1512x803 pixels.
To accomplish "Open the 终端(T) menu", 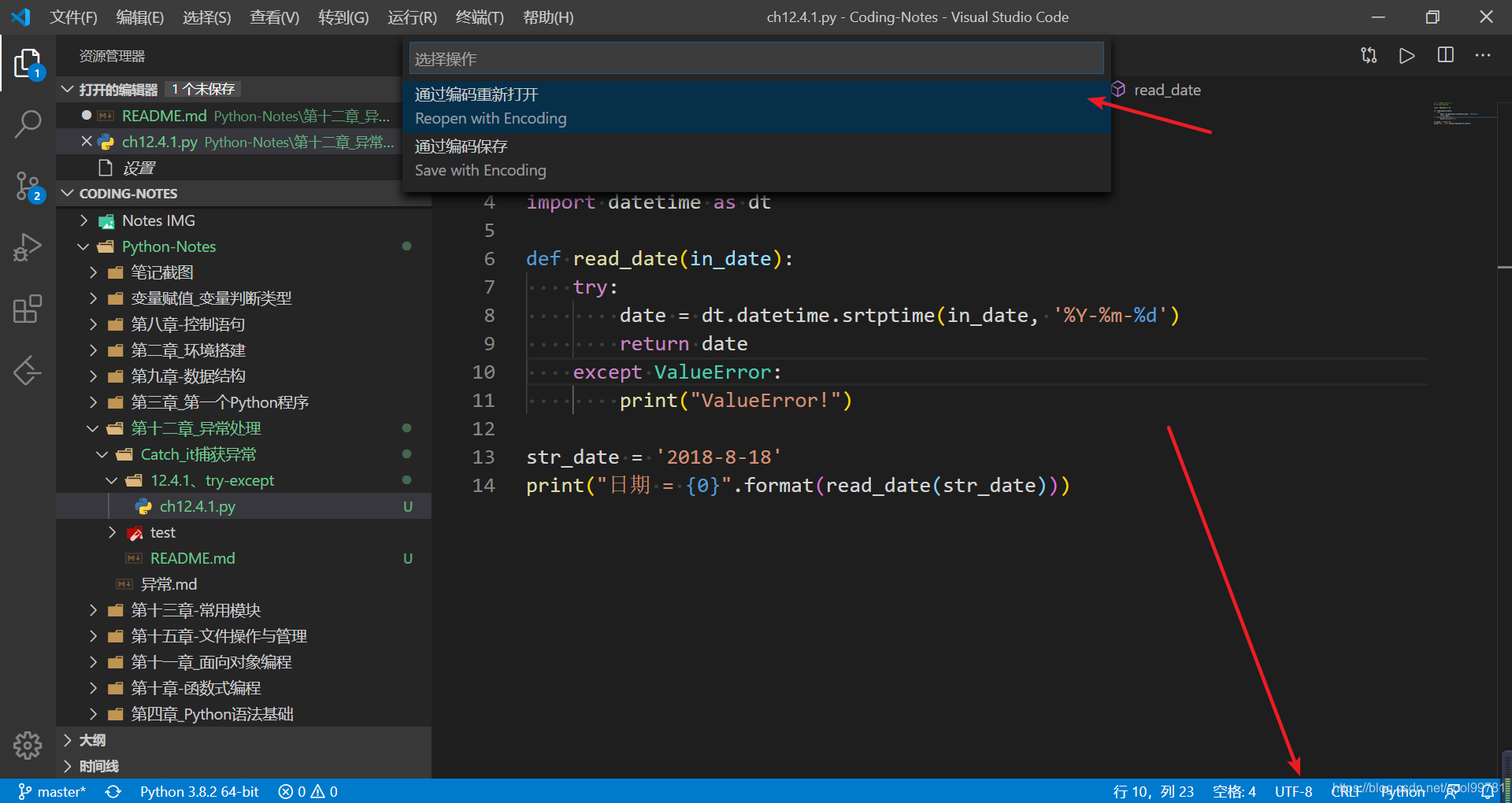I will tap(480, 17).
